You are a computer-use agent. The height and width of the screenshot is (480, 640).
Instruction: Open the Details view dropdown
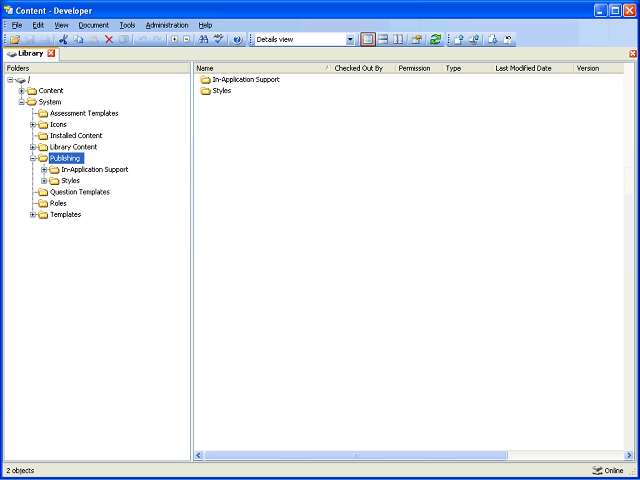tap(350, 40)
